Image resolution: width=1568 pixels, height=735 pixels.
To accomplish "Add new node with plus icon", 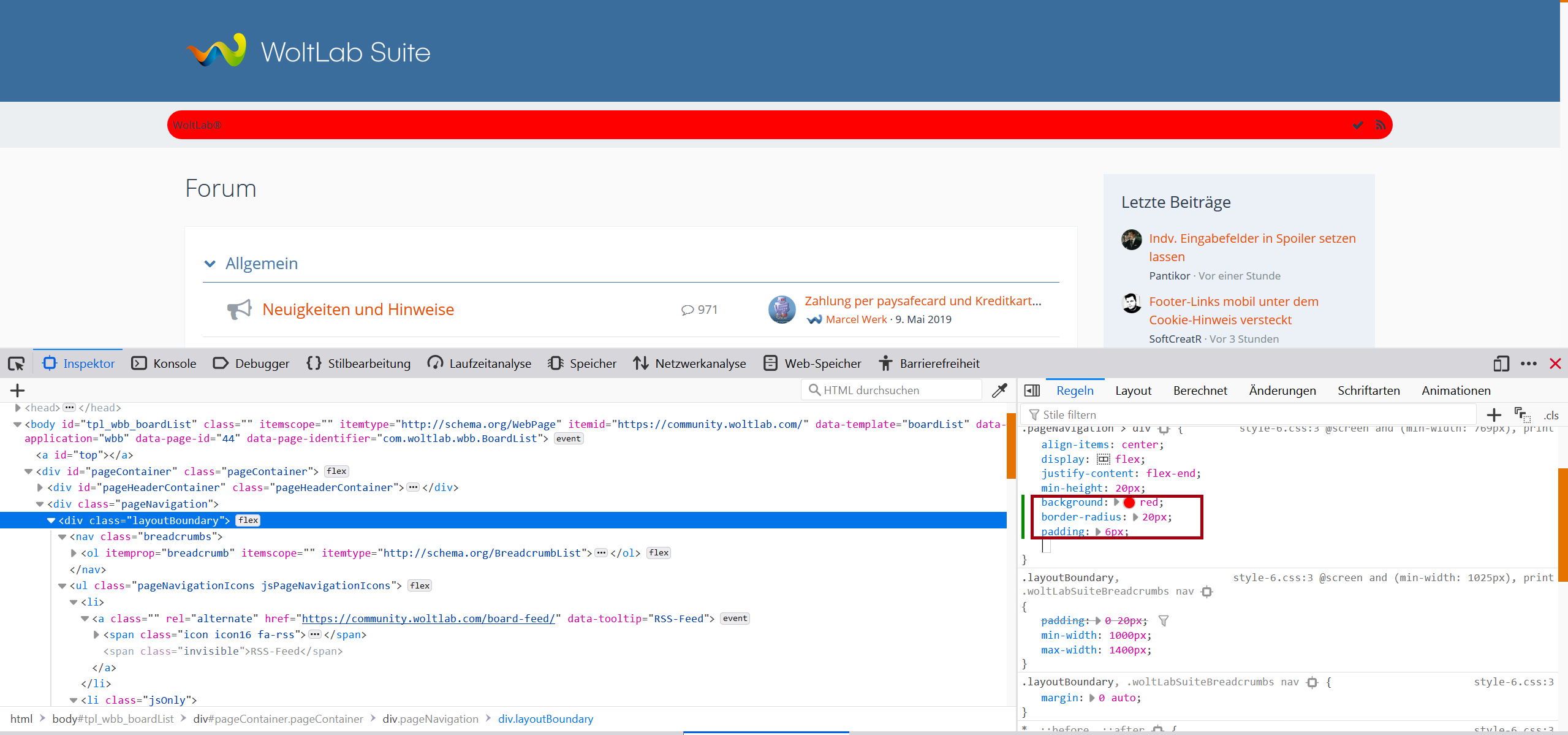I will pyautogui.click(x=18, y=390).
